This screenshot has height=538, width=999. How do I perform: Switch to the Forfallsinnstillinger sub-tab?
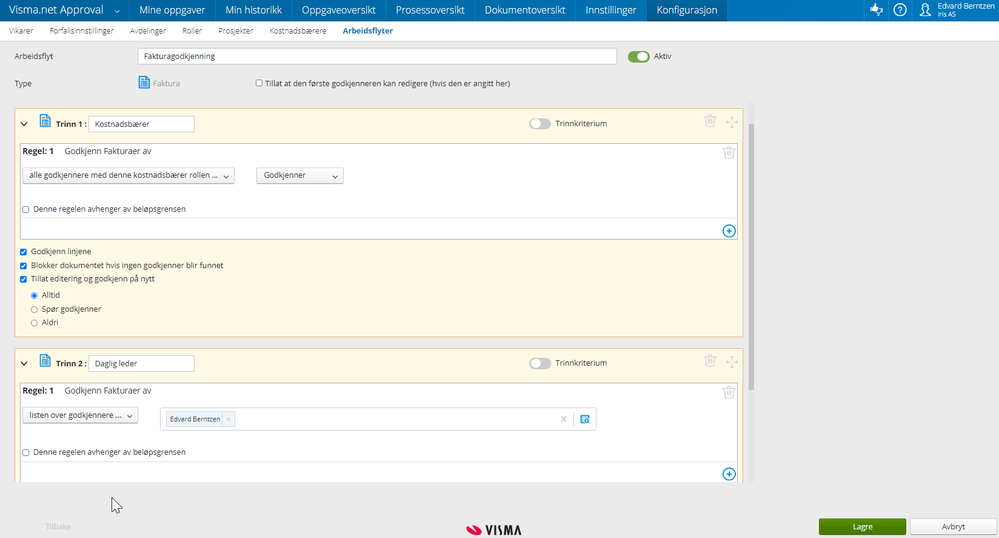tap(82, 31)
